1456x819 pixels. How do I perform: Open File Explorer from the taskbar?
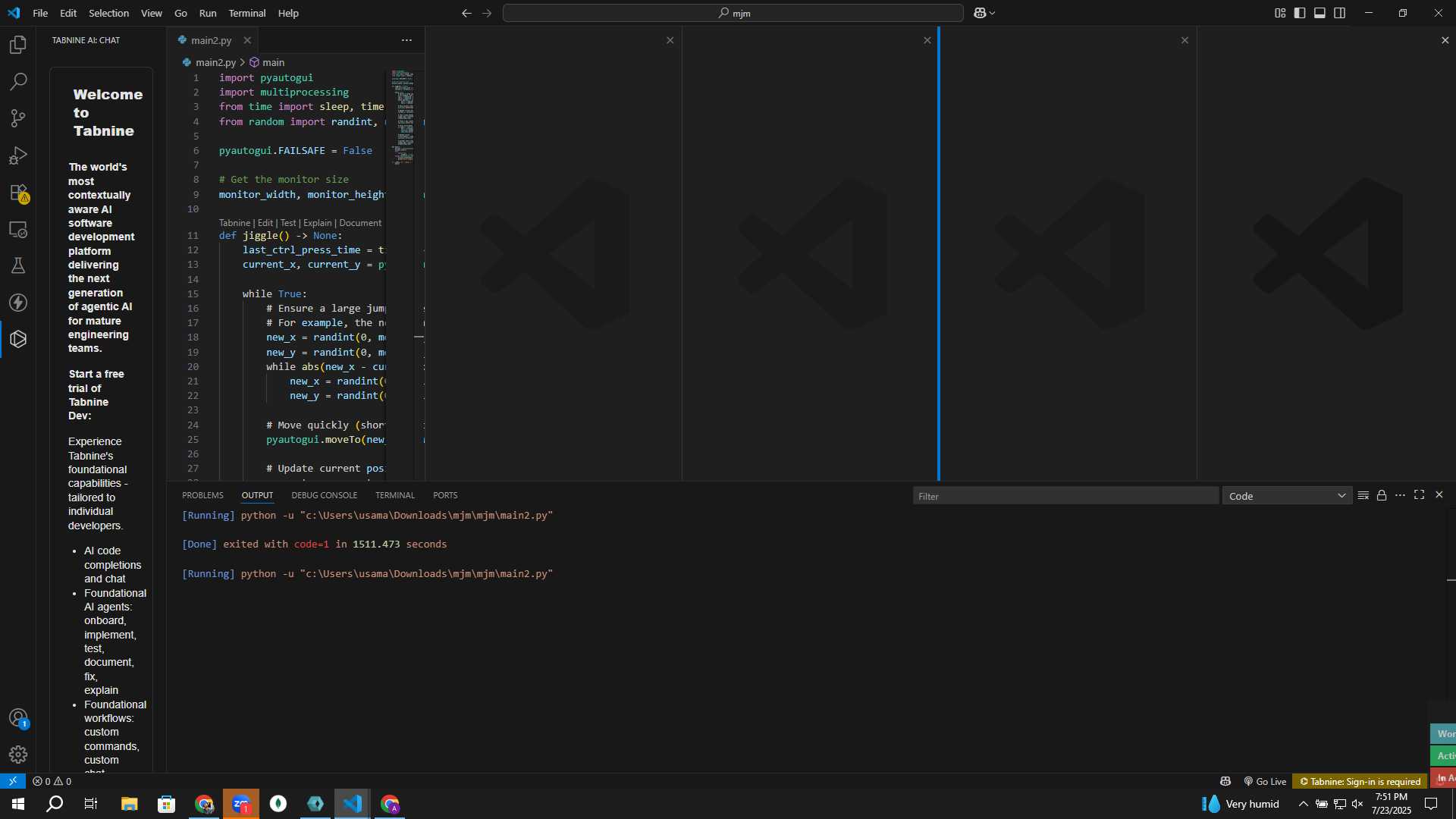pos(130,804)
